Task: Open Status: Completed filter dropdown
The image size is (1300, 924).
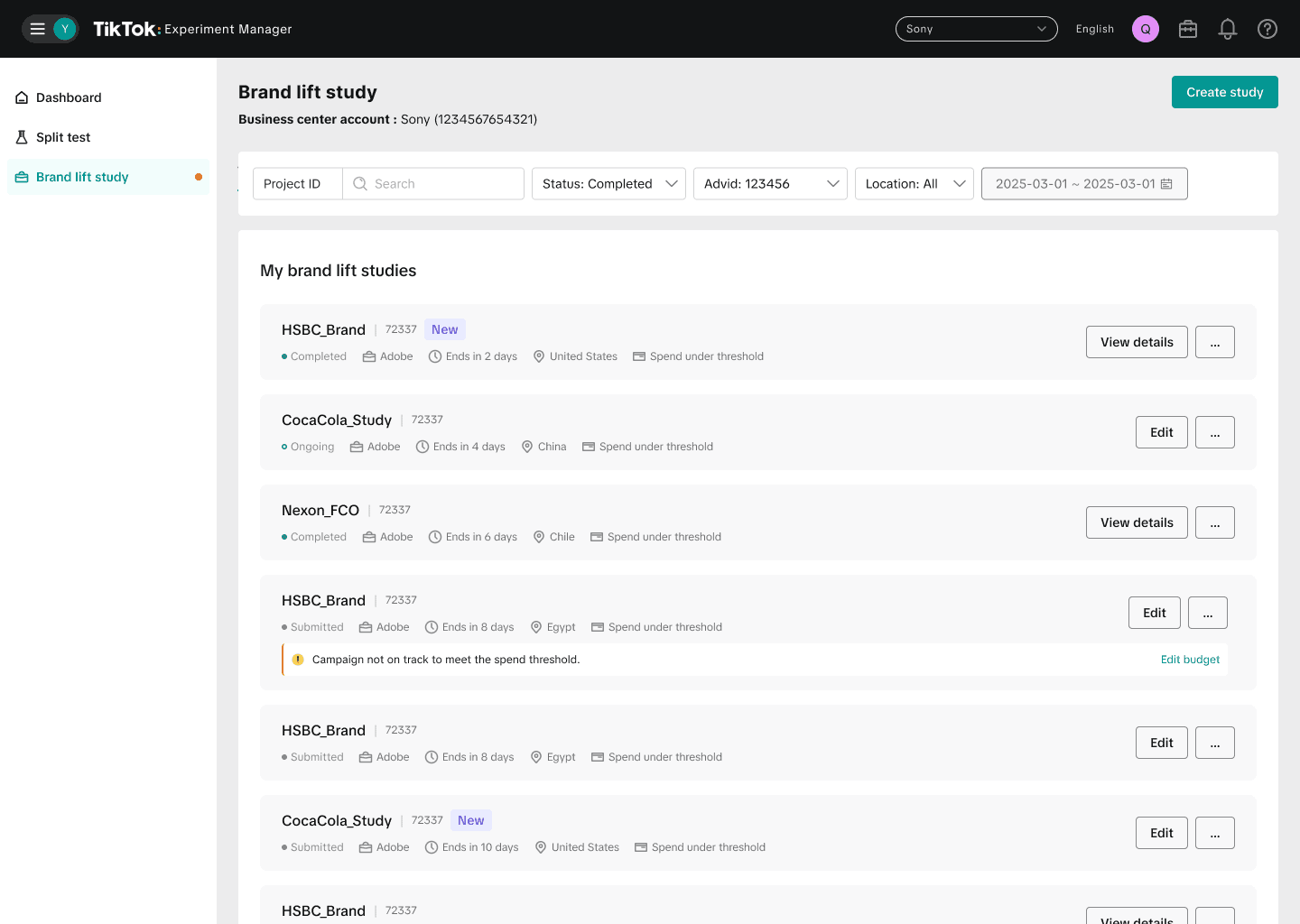Action: point(608,183)
